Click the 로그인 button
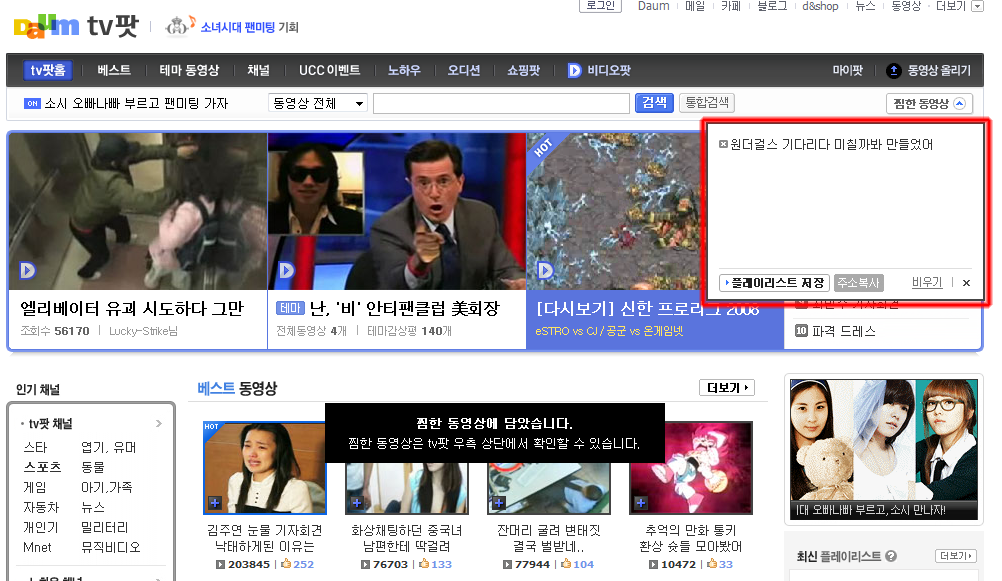Screen dimensions: 1002x581 click(600, 6)
